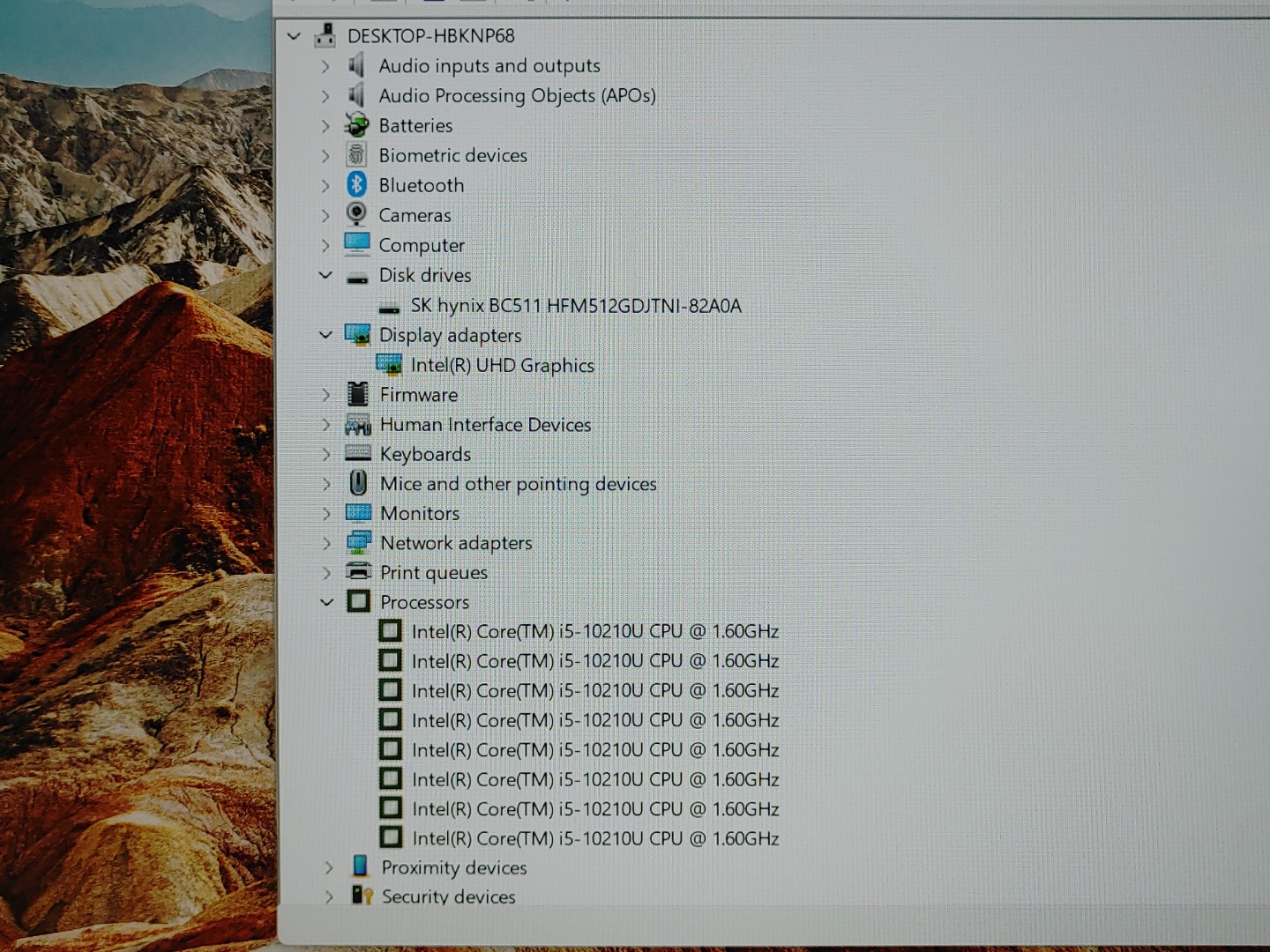Click the Security devices key icon
This screenshot has width=1270, height=952.
[362, 896]
